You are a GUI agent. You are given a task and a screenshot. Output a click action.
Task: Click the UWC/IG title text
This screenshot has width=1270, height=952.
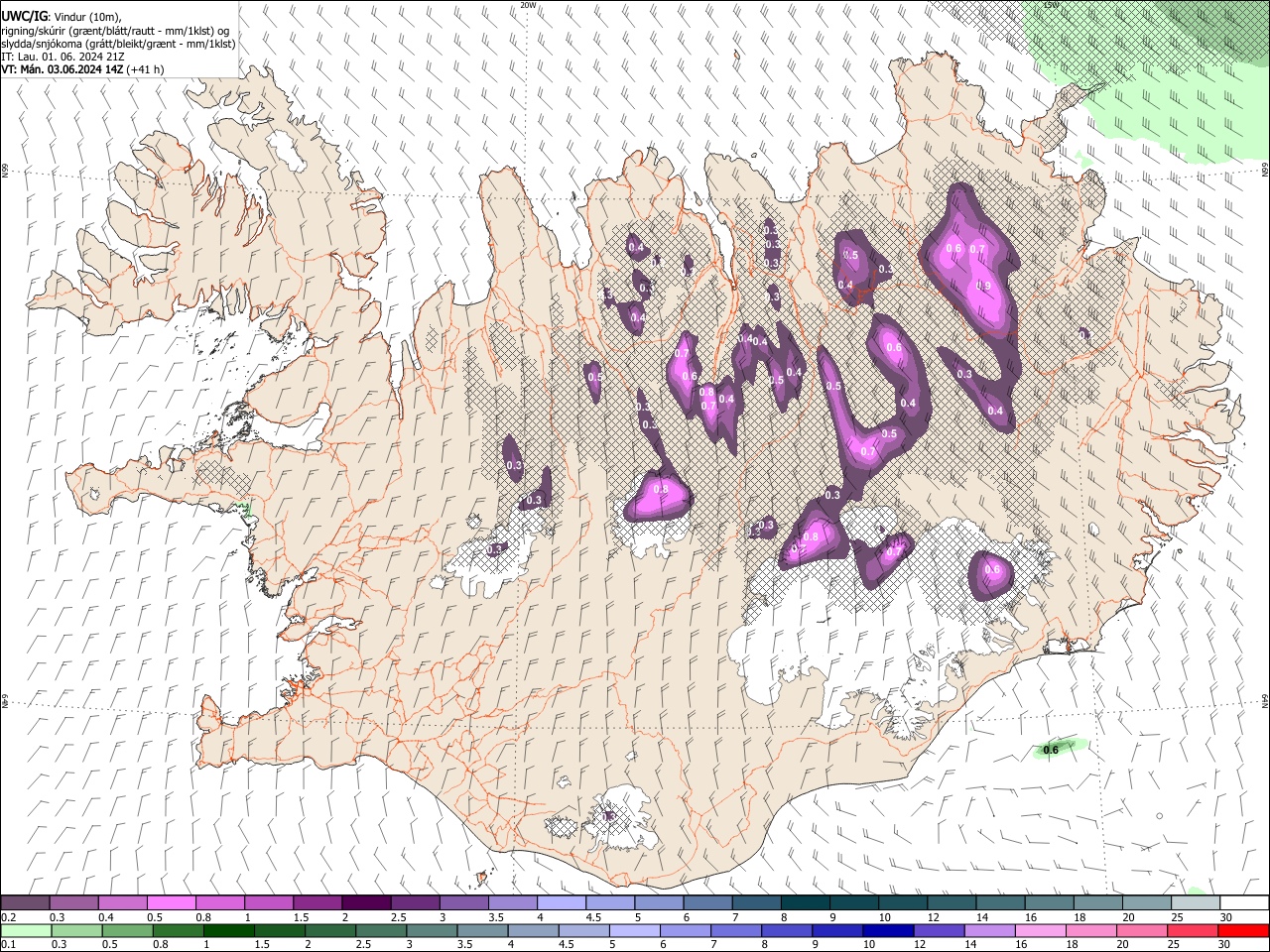[x=24, y=17]
